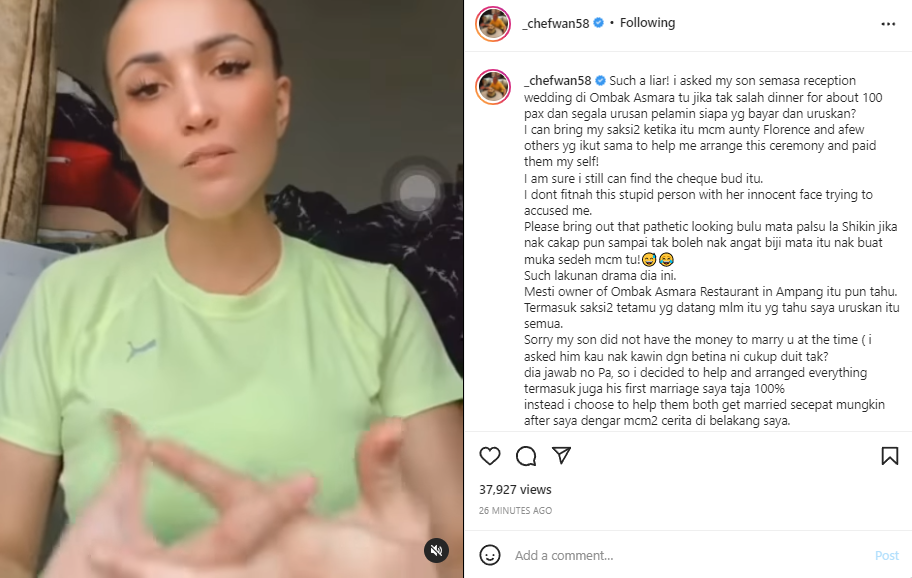Open _chefwan58 profile picture in header
The height and width of the screenshot is (578, 912).
493,24
